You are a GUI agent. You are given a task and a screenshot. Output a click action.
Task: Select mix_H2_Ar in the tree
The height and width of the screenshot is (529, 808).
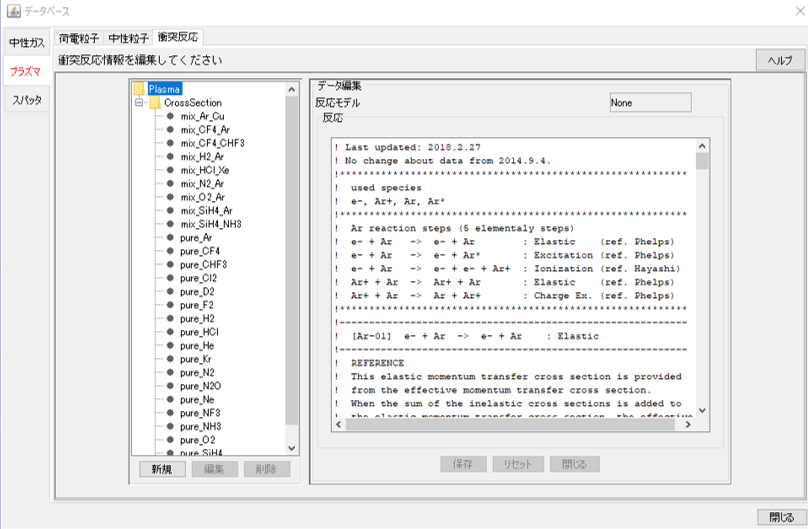pos(202,157)
